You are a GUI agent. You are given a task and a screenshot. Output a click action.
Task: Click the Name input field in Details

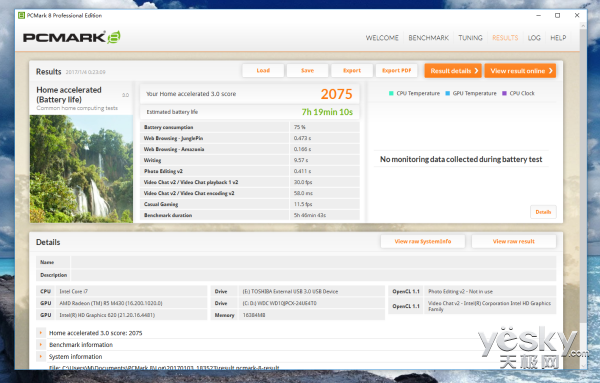(x=313, y=262)
